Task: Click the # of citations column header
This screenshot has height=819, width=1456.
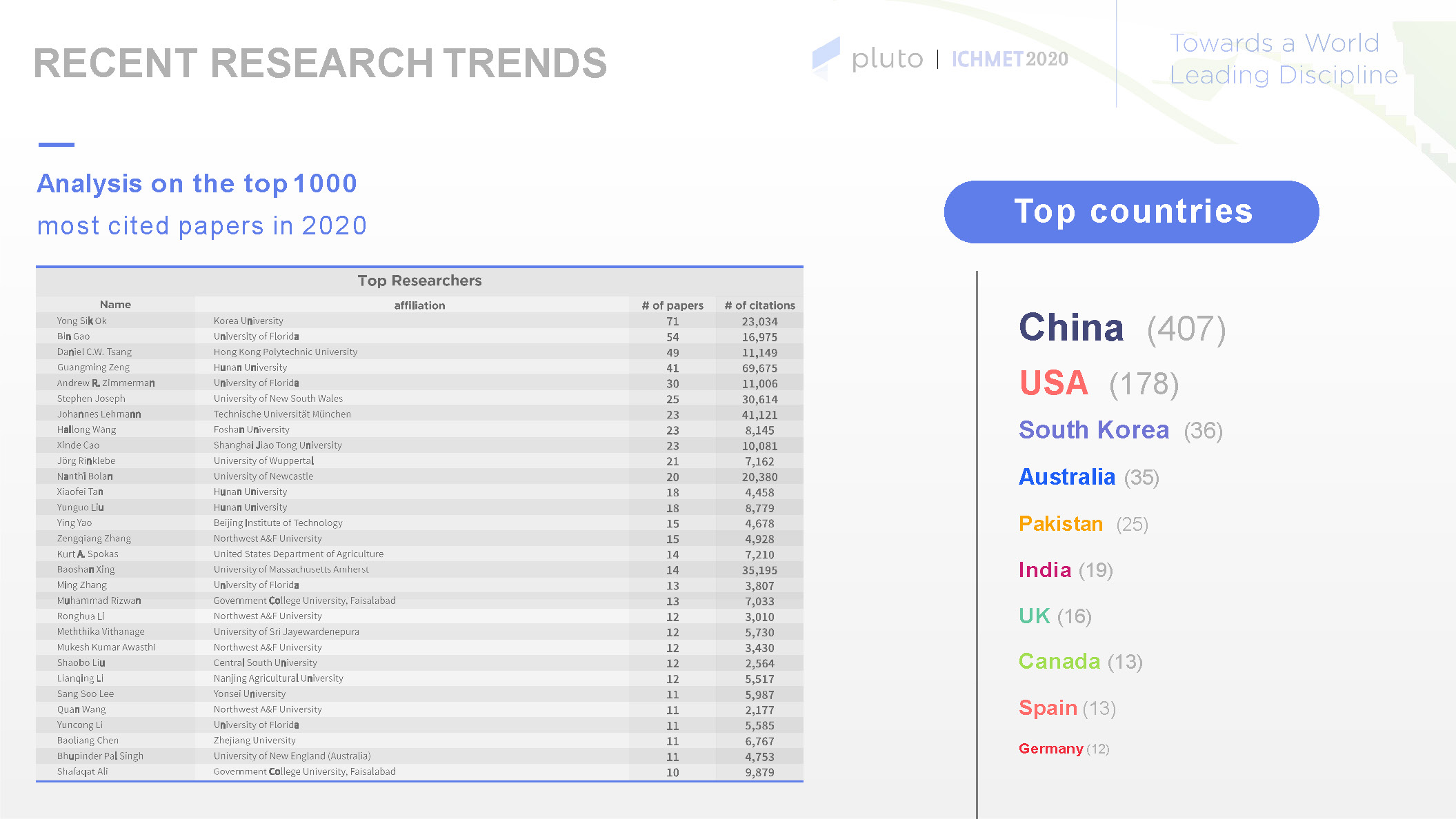Action: point(759,305)
